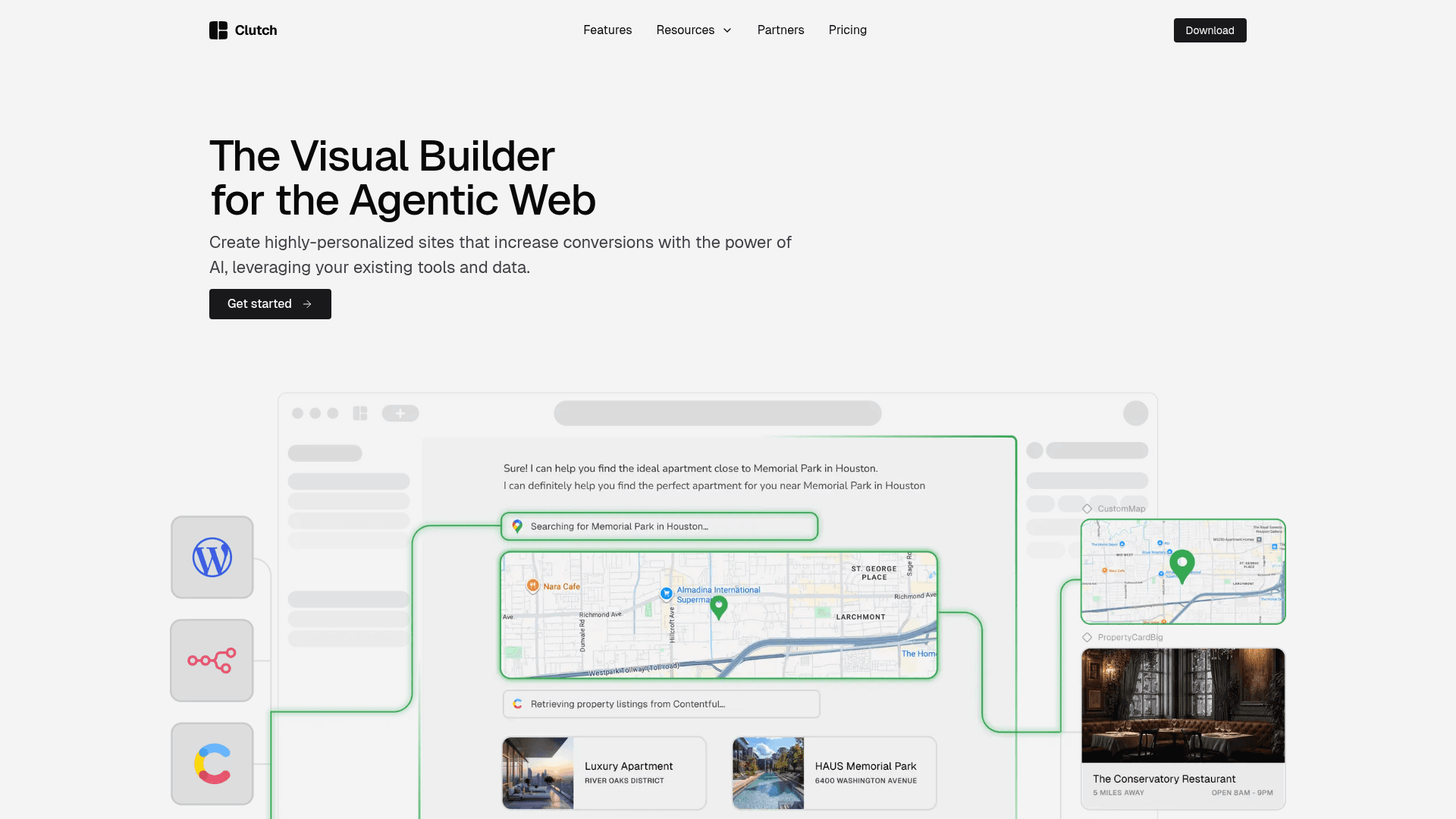Select the Contentful integration icon
The height and width of the screenshot is (819, 1456).
tap(212, 764)
